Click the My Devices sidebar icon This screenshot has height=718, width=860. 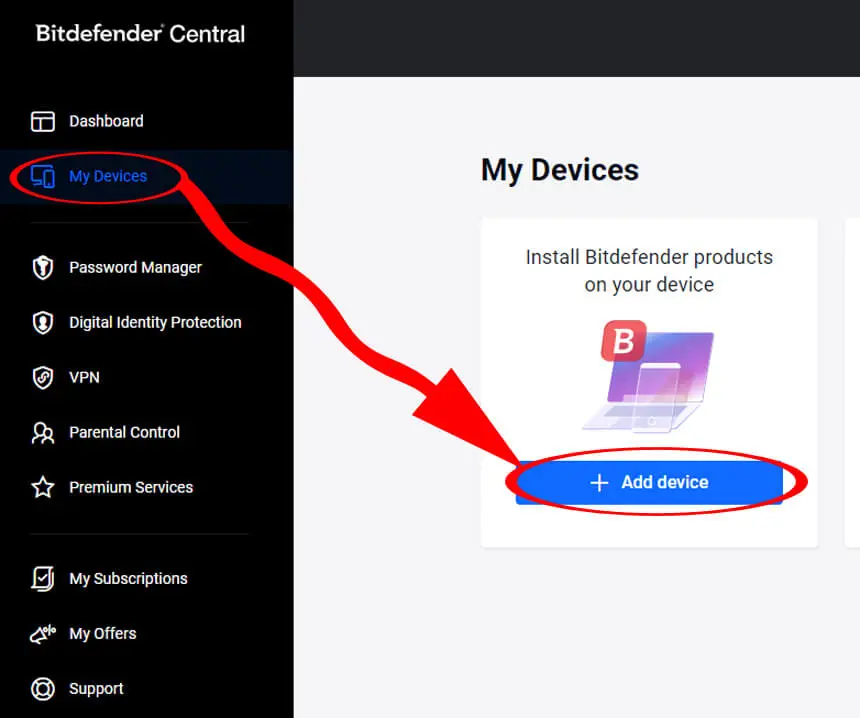[43, 177]
